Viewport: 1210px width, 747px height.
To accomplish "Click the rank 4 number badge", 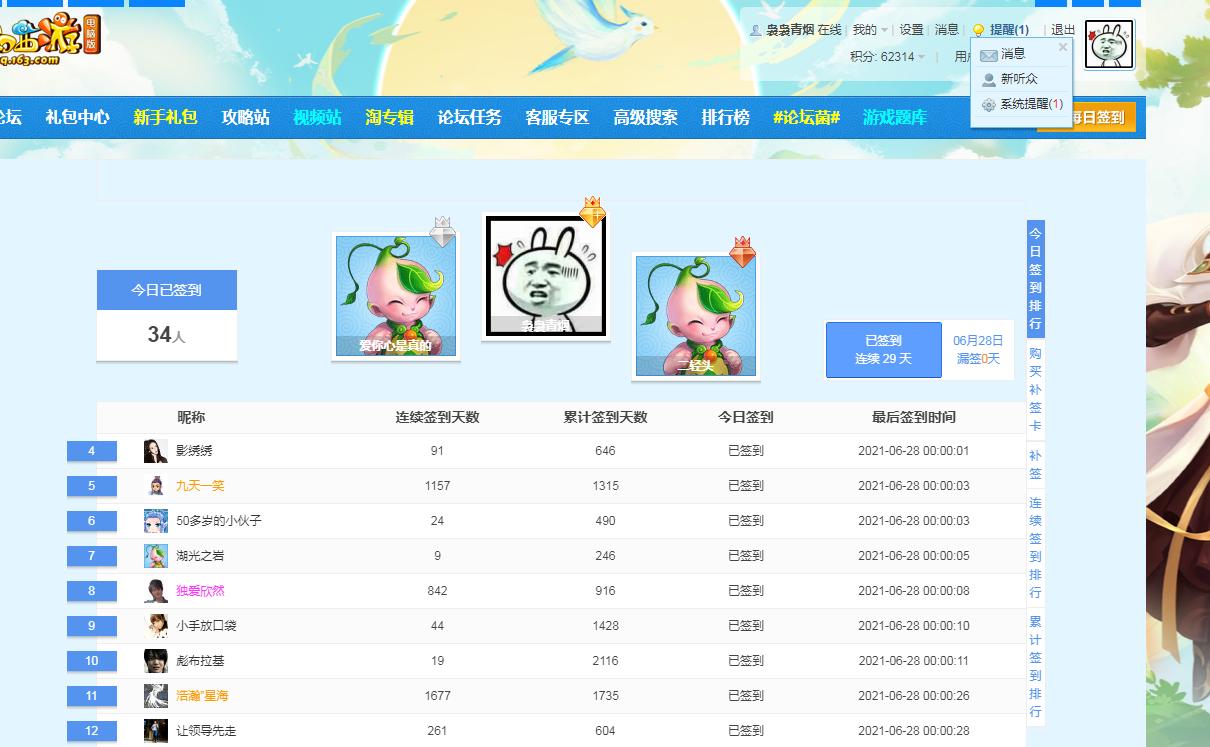I will click(92, 451).
